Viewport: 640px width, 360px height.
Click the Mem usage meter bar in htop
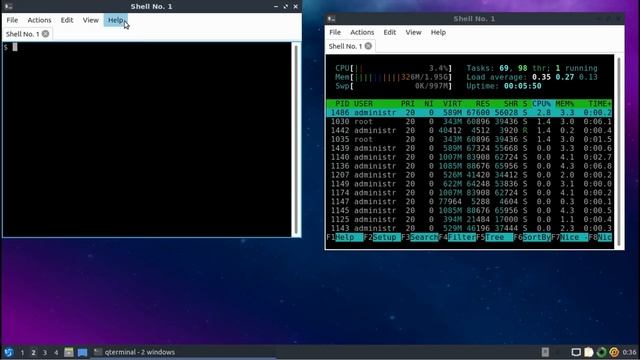coord(394,77)
